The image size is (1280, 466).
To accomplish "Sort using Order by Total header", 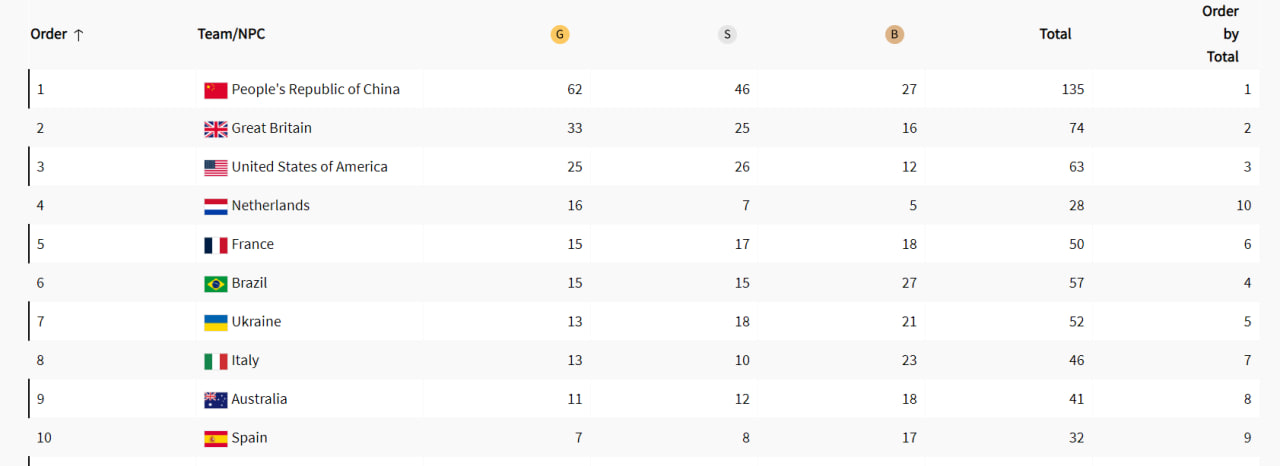I will click(x=1221, y=34).
